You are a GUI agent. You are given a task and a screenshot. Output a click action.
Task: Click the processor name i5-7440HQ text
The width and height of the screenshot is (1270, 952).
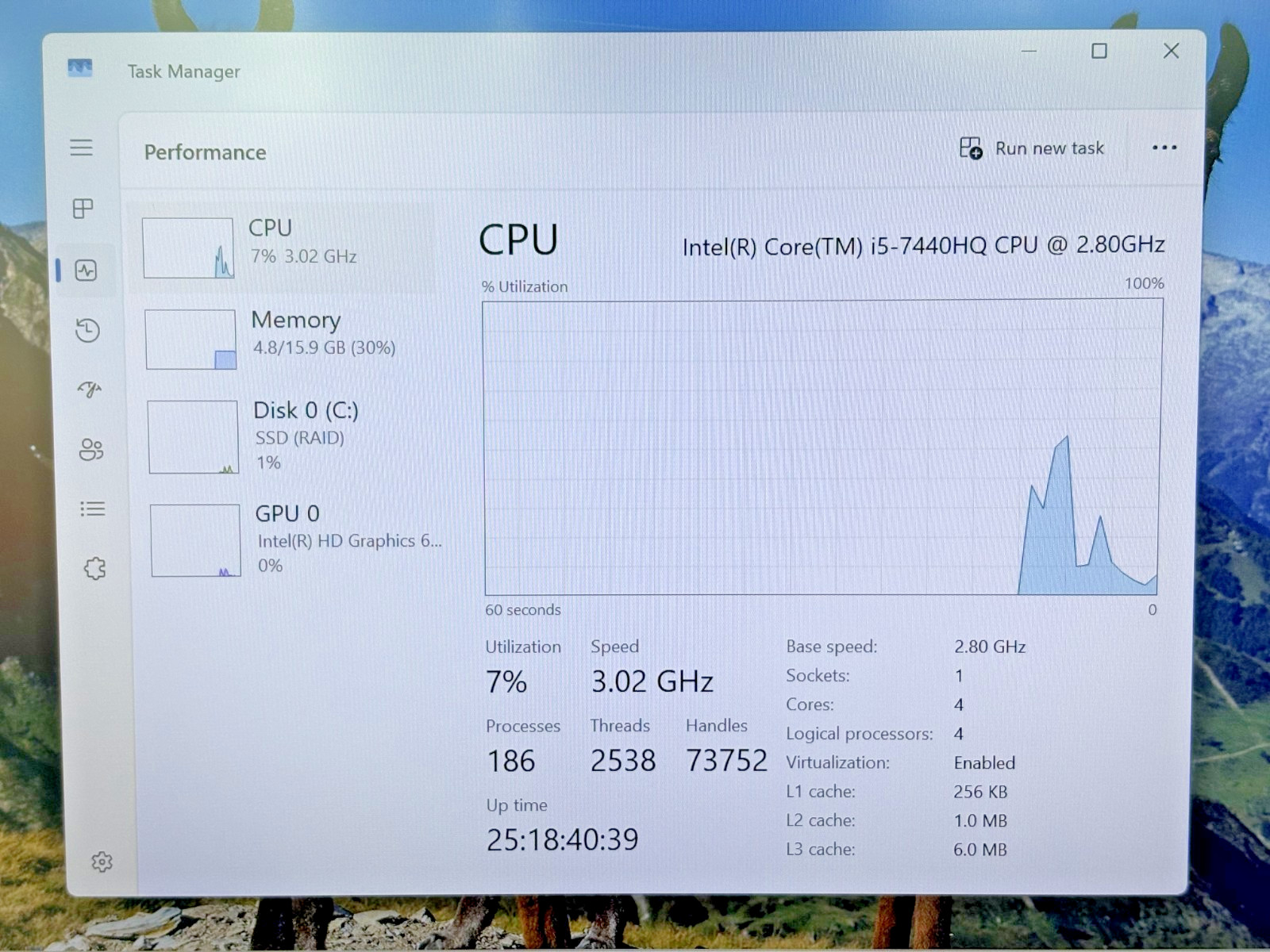(923, 246)
